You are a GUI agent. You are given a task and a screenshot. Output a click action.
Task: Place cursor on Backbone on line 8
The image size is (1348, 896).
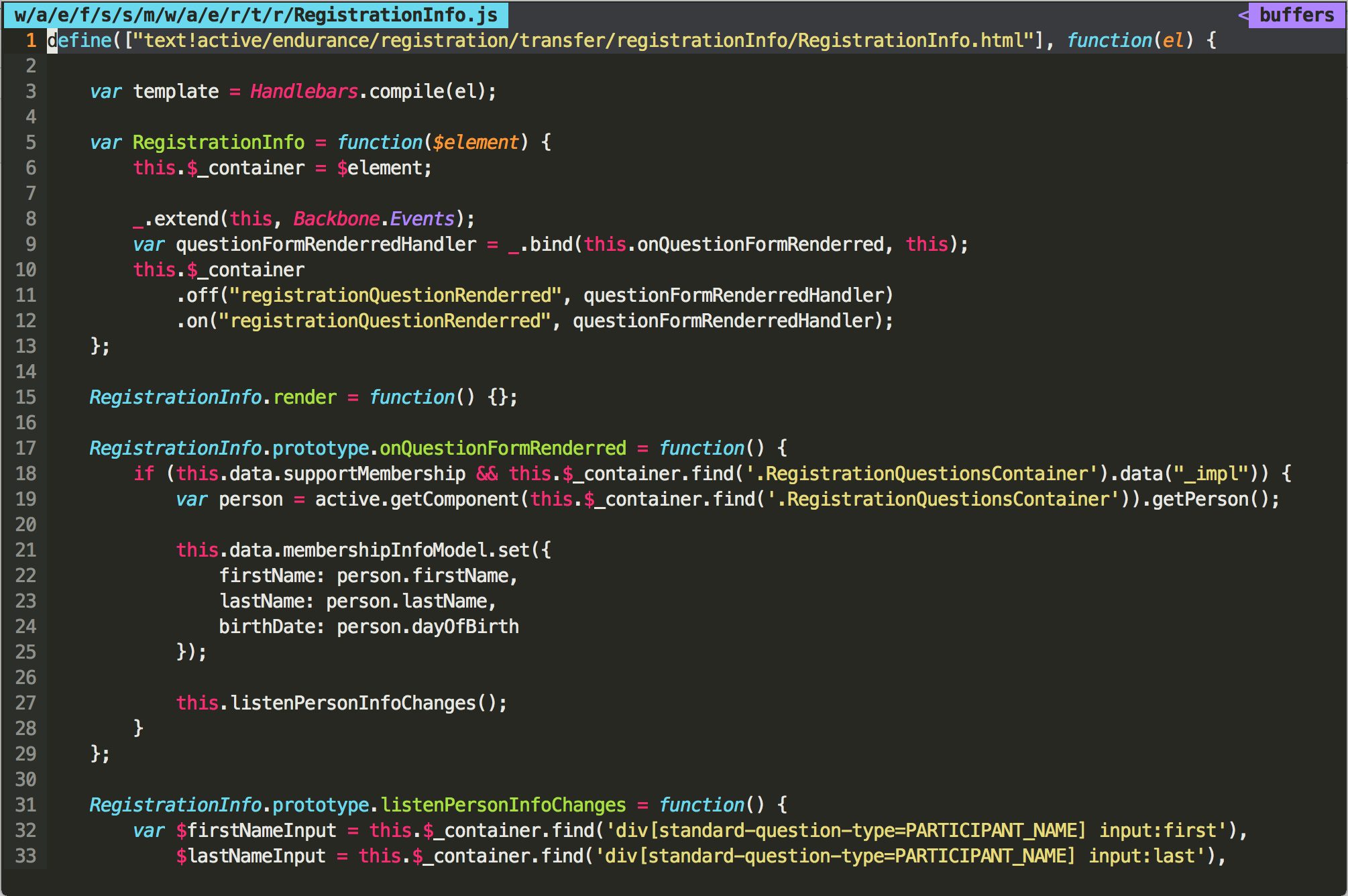(336, 219)
